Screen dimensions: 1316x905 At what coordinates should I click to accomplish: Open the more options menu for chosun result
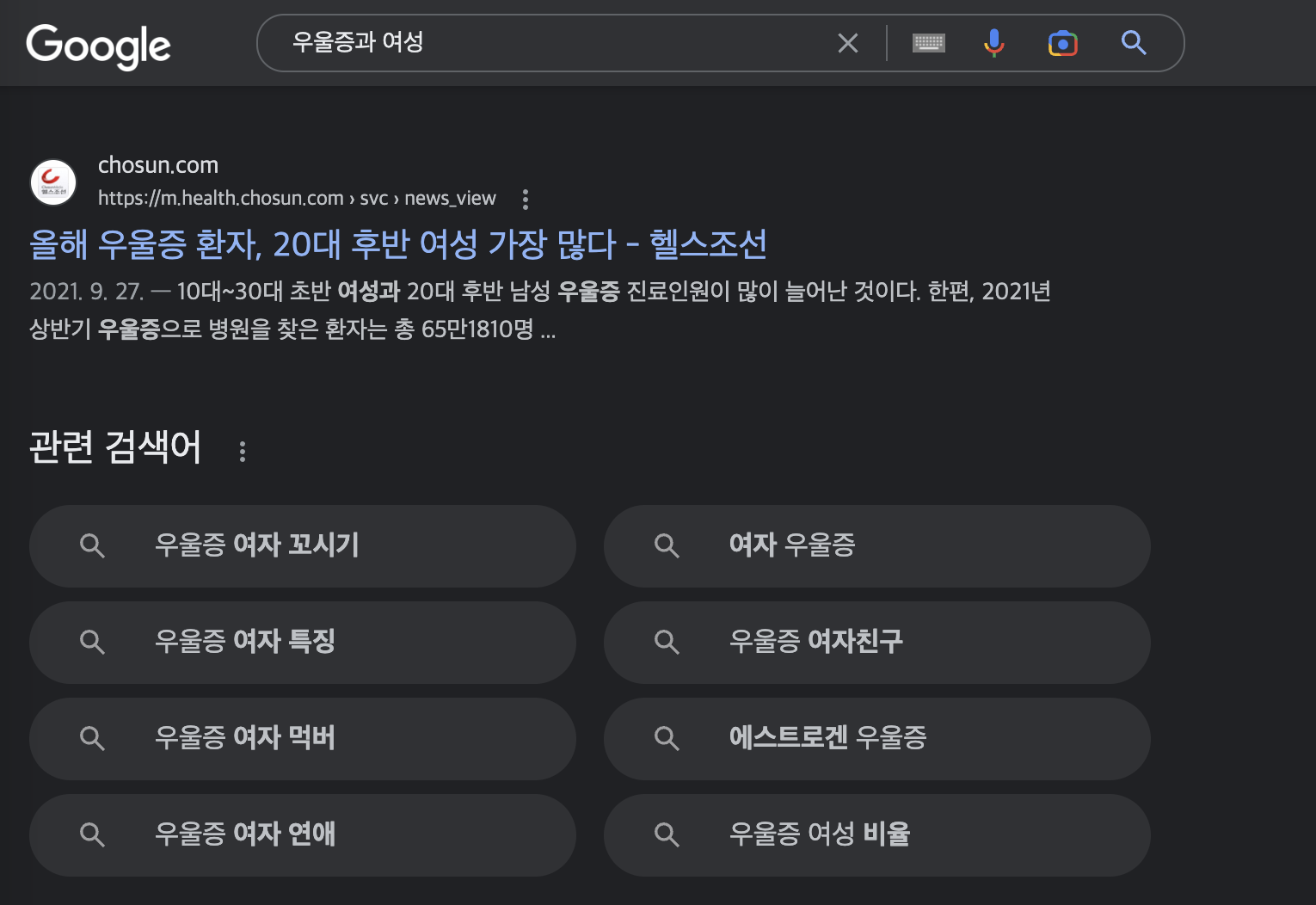[x=526, y=200]
